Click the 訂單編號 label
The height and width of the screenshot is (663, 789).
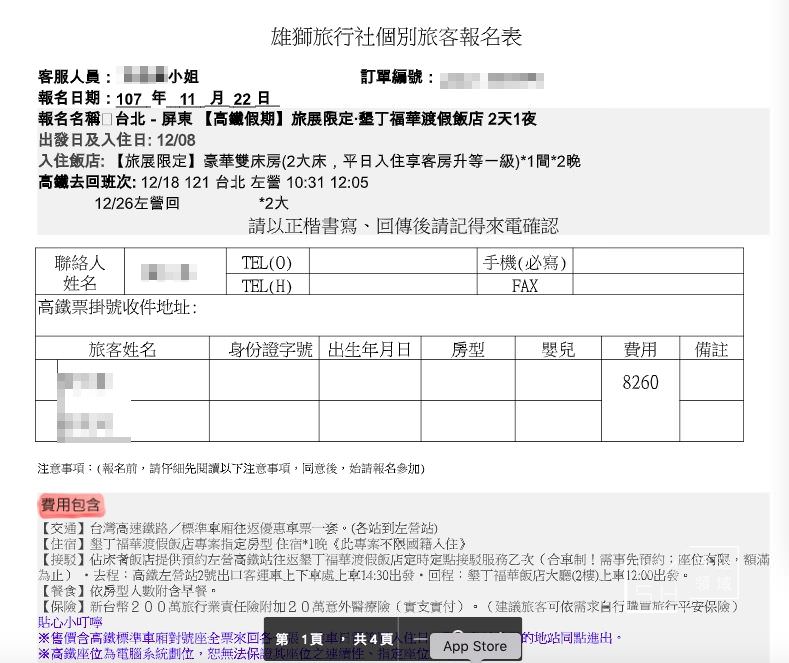pyautogui.click(x=397, y=77)
